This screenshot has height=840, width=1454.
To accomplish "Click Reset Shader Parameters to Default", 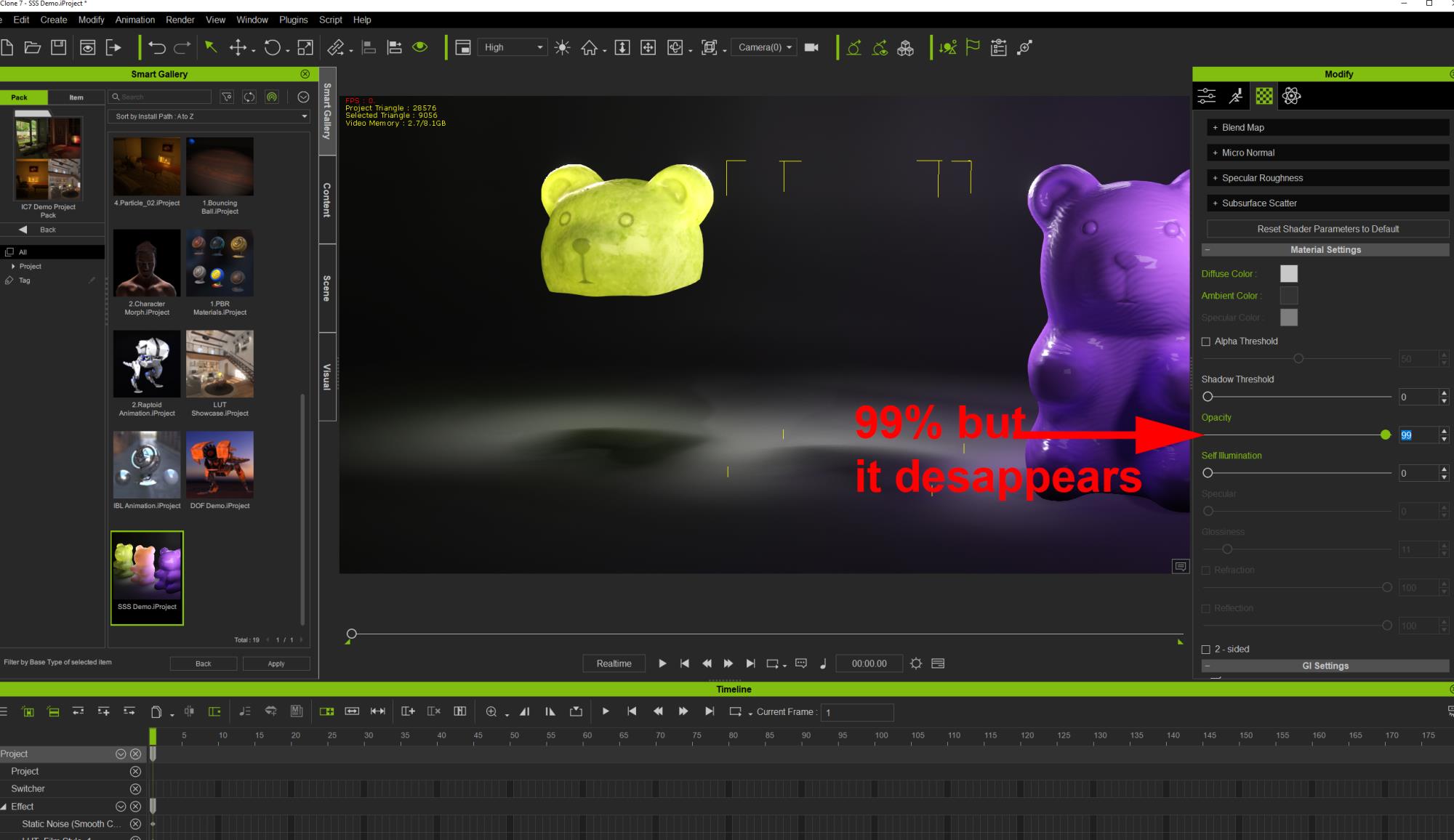I will pos(1328,229).
